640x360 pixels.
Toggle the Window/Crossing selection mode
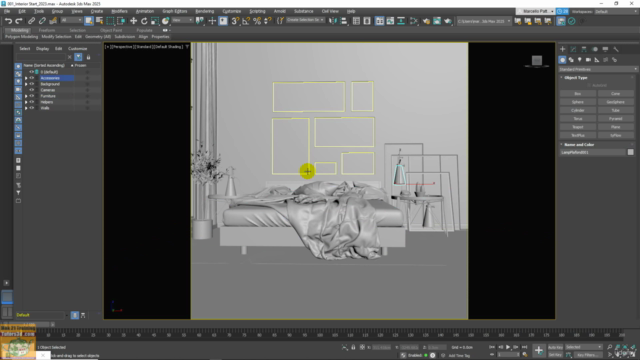[121, 21]
